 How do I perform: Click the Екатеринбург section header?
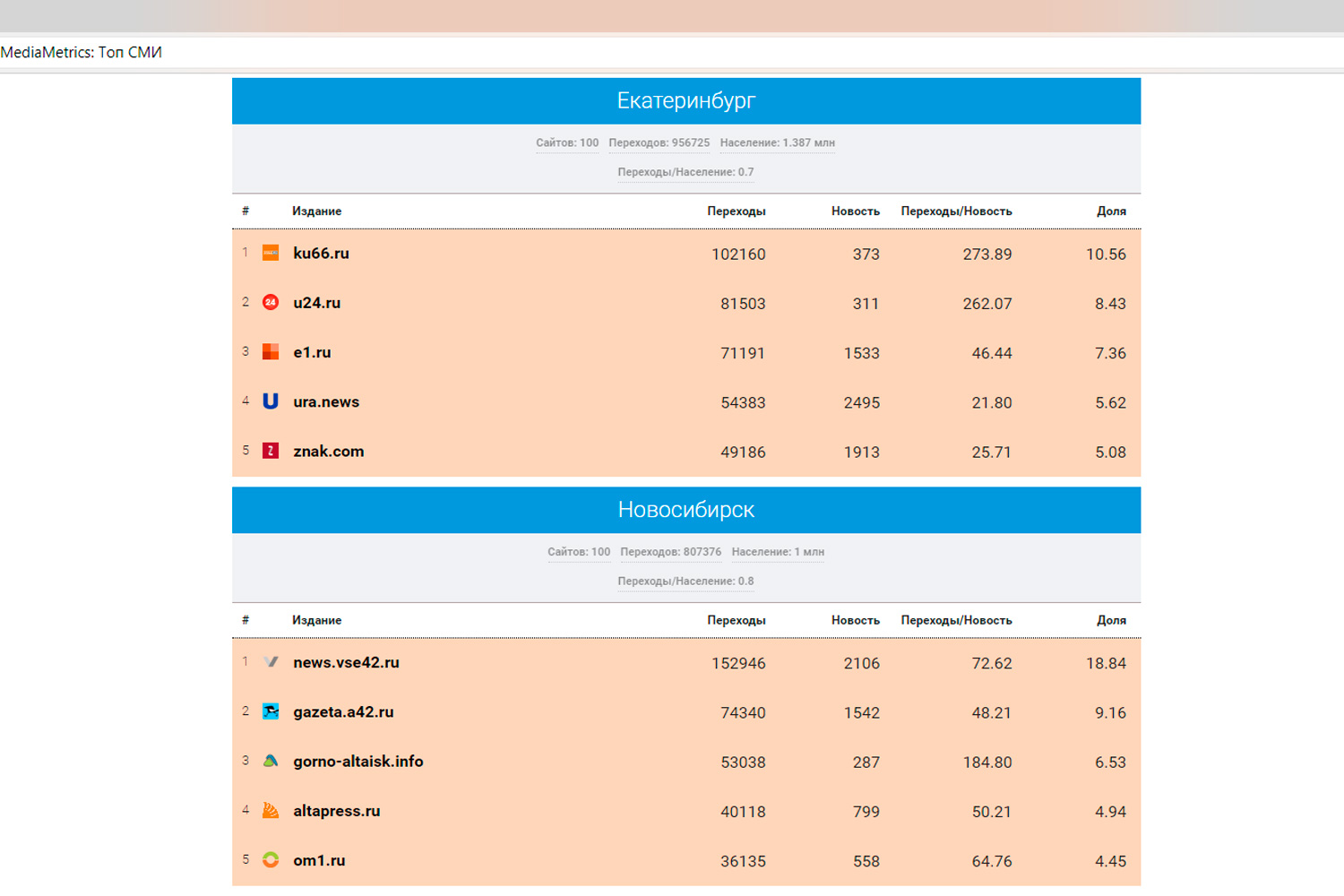[x=685, y=100]
